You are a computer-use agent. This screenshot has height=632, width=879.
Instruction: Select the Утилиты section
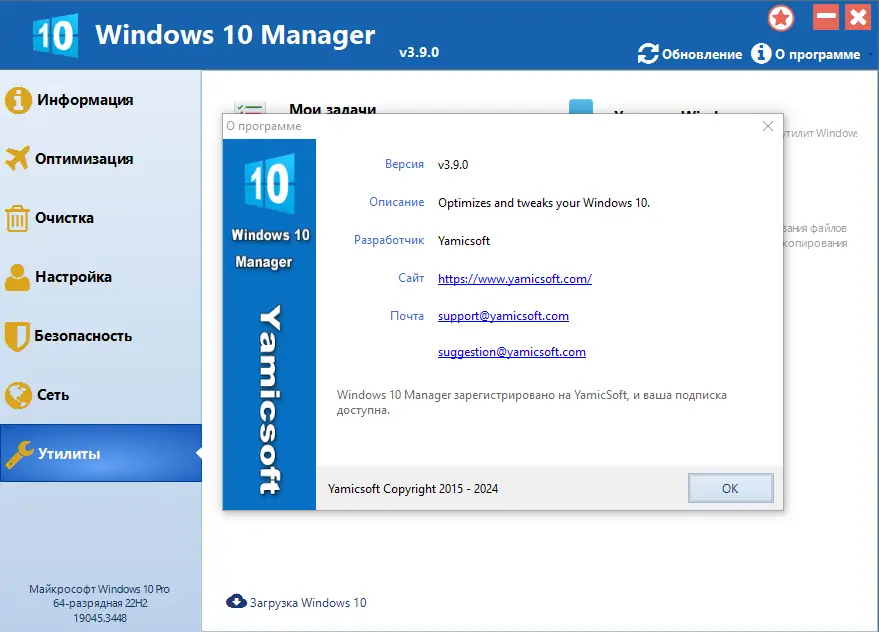101,453
